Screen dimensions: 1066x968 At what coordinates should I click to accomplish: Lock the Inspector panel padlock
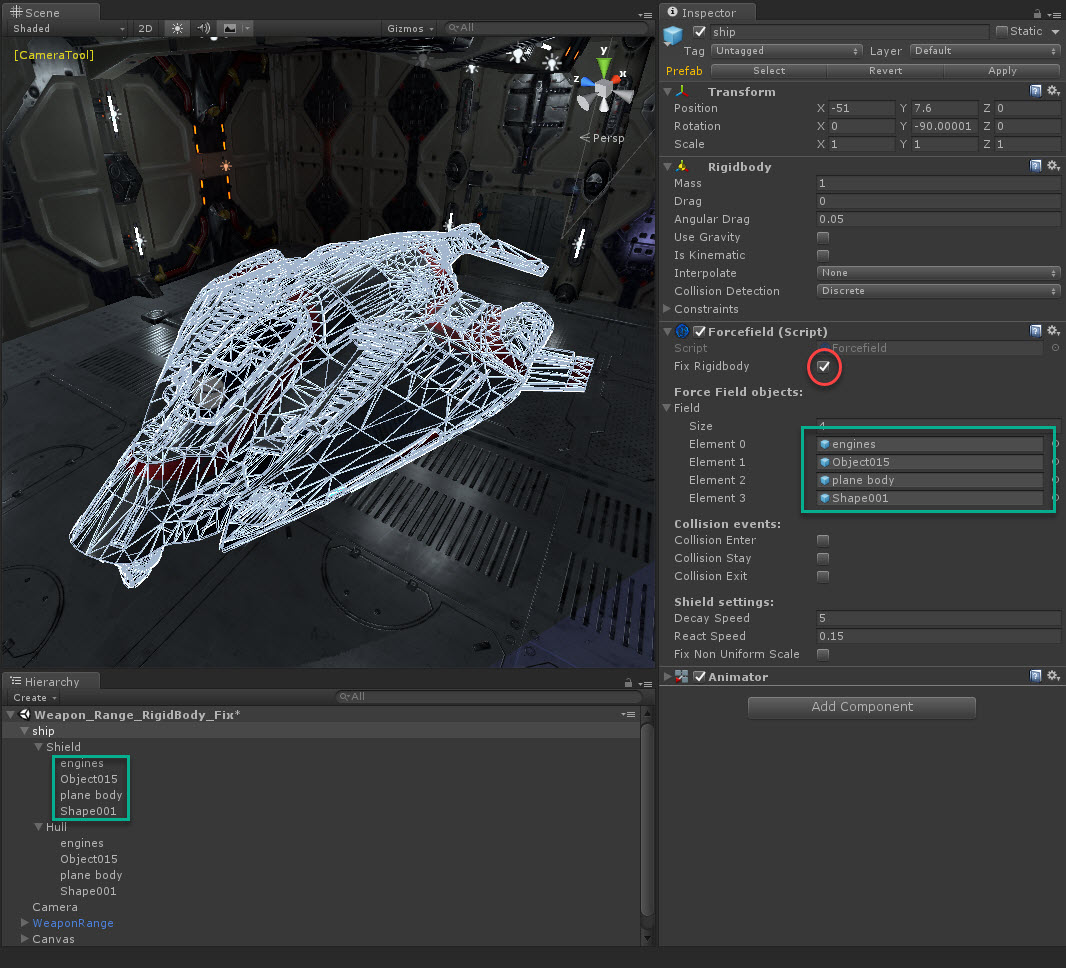(1037, 14)
